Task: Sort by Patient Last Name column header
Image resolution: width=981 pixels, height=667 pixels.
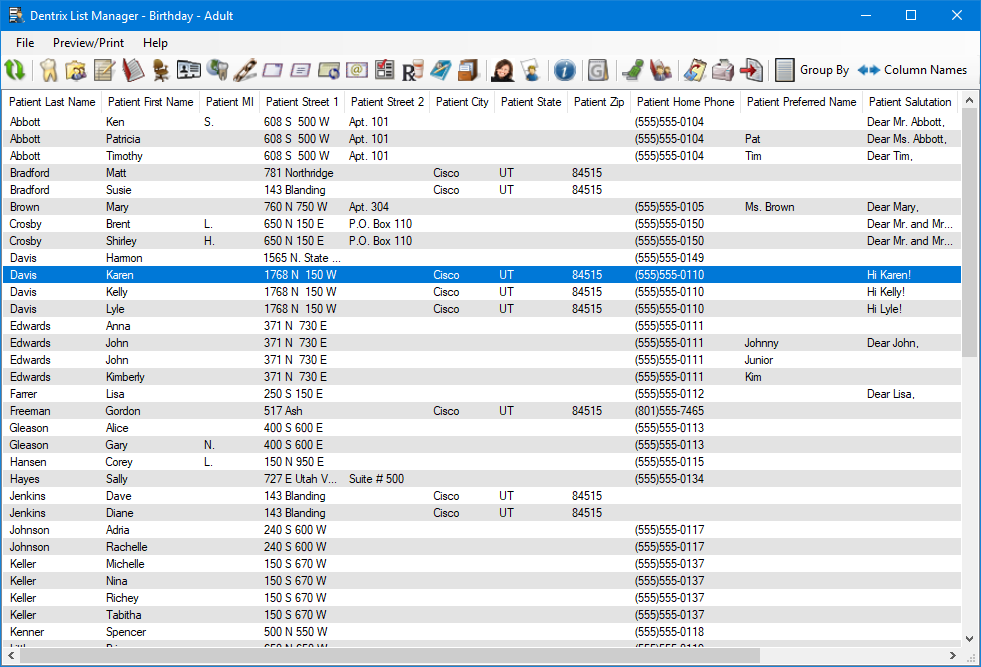Action: 53,102
